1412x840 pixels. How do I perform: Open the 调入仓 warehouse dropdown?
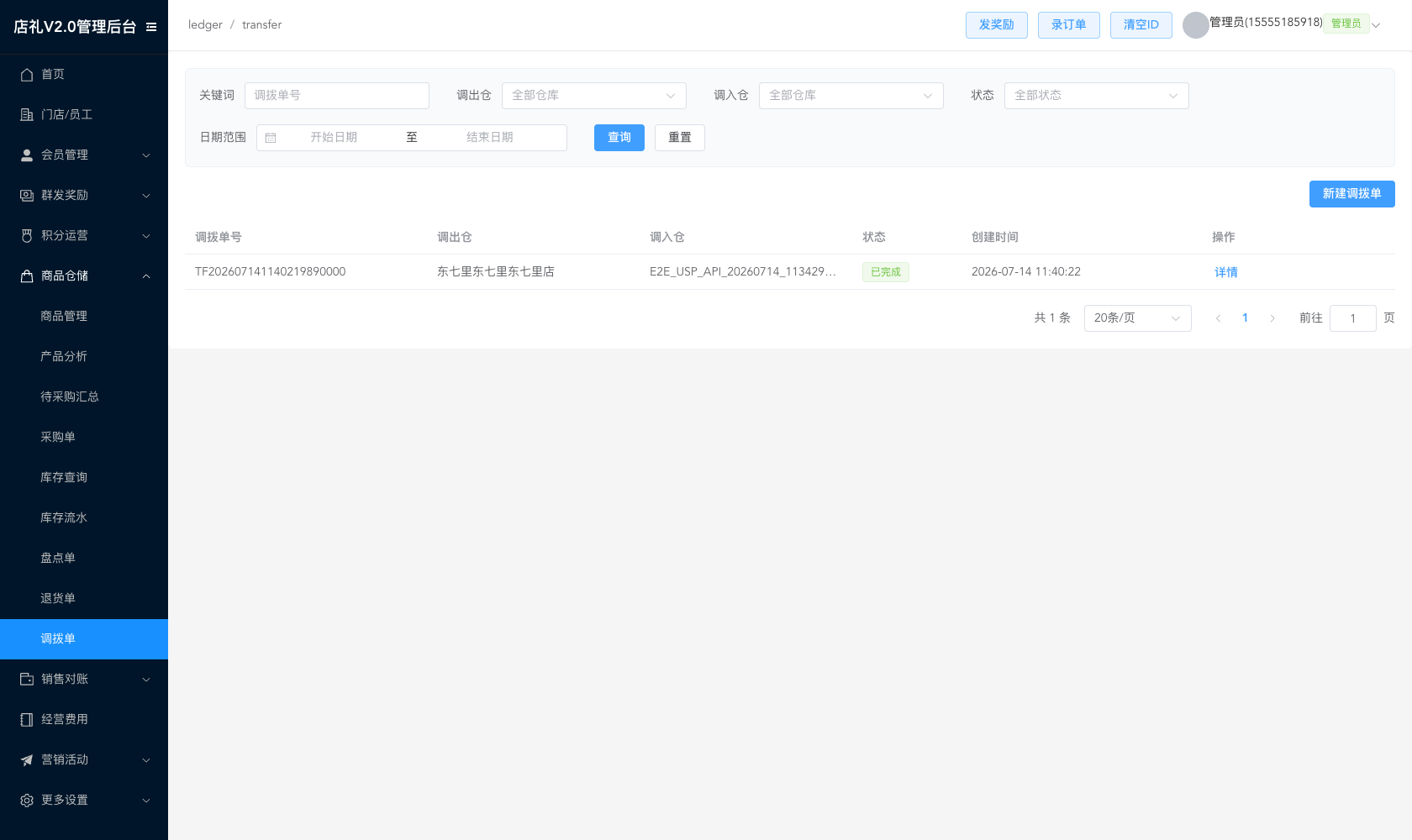pyautogui.click(x=851, y=96)
